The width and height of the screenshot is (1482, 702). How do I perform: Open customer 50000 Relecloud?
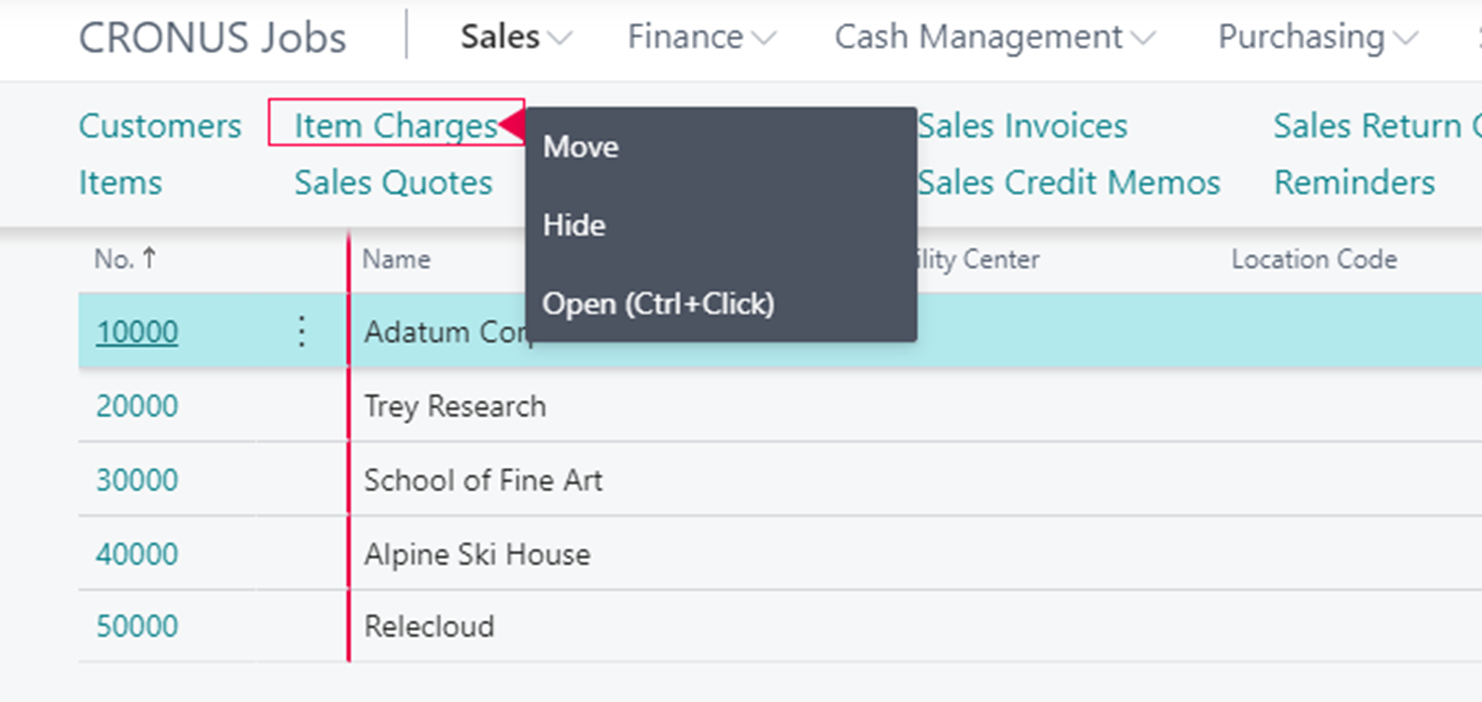point(136,626)
